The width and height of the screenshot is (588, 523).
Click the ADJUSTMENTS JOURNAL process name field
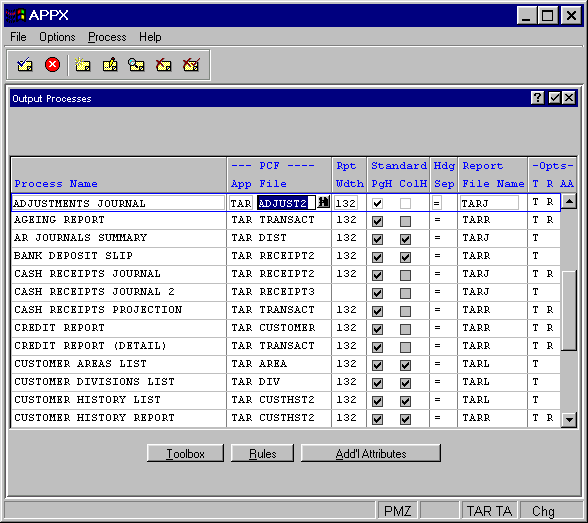[118, 203]
